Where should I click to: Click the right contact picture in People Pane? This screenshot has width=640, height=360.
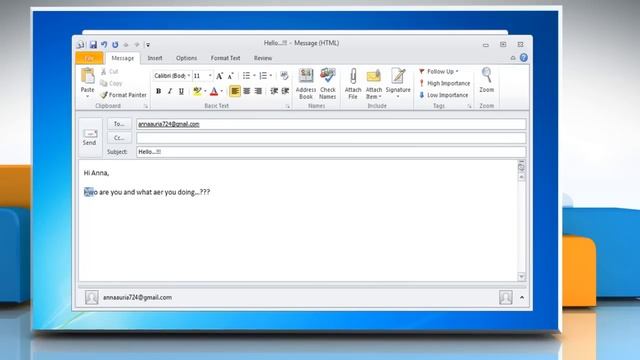coord(505,297)
